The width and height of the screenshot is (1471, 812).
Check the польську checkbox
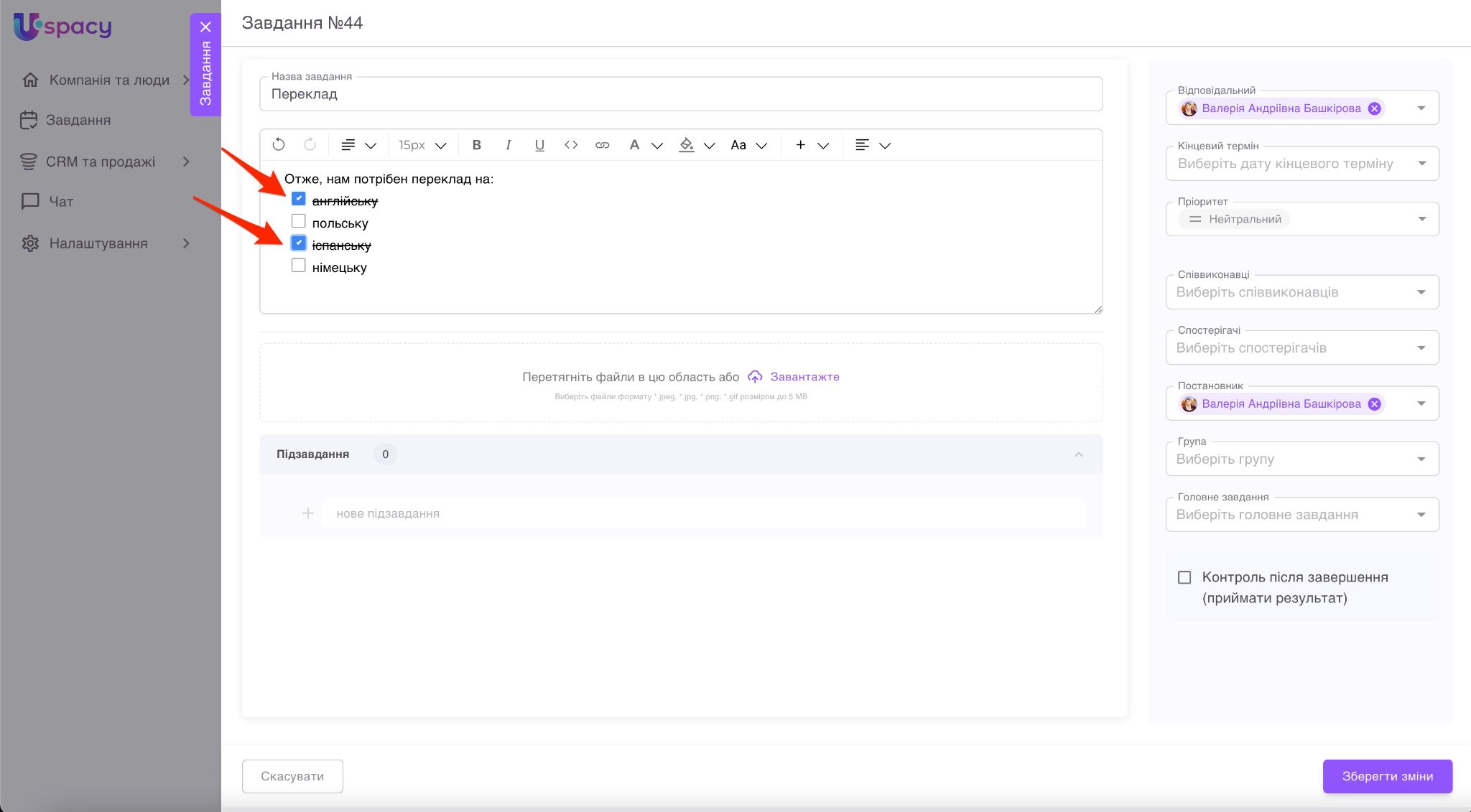pyautogui.click(x=299, y=221)
